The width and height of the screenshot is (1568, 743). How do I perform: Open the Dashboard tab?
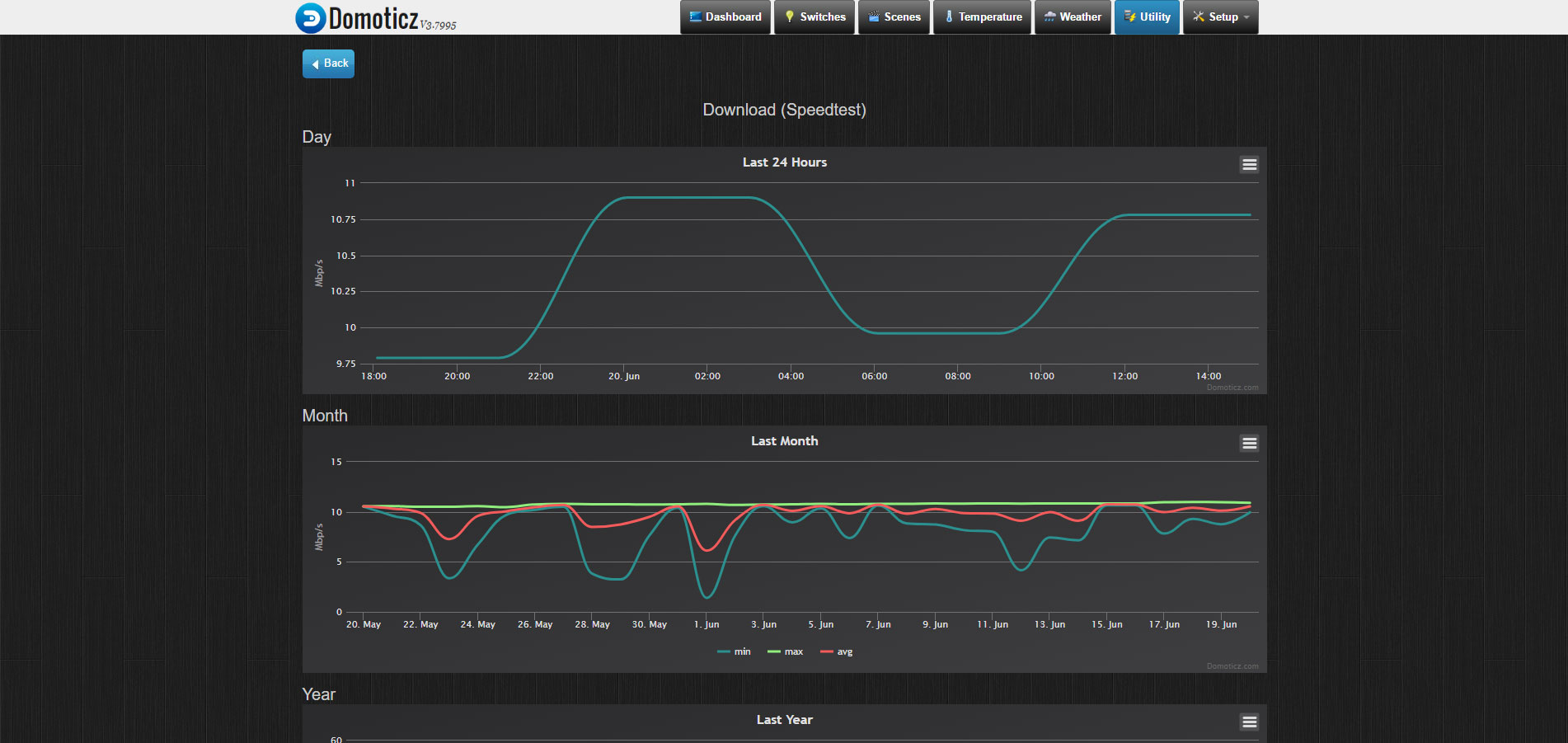point(725,17)
